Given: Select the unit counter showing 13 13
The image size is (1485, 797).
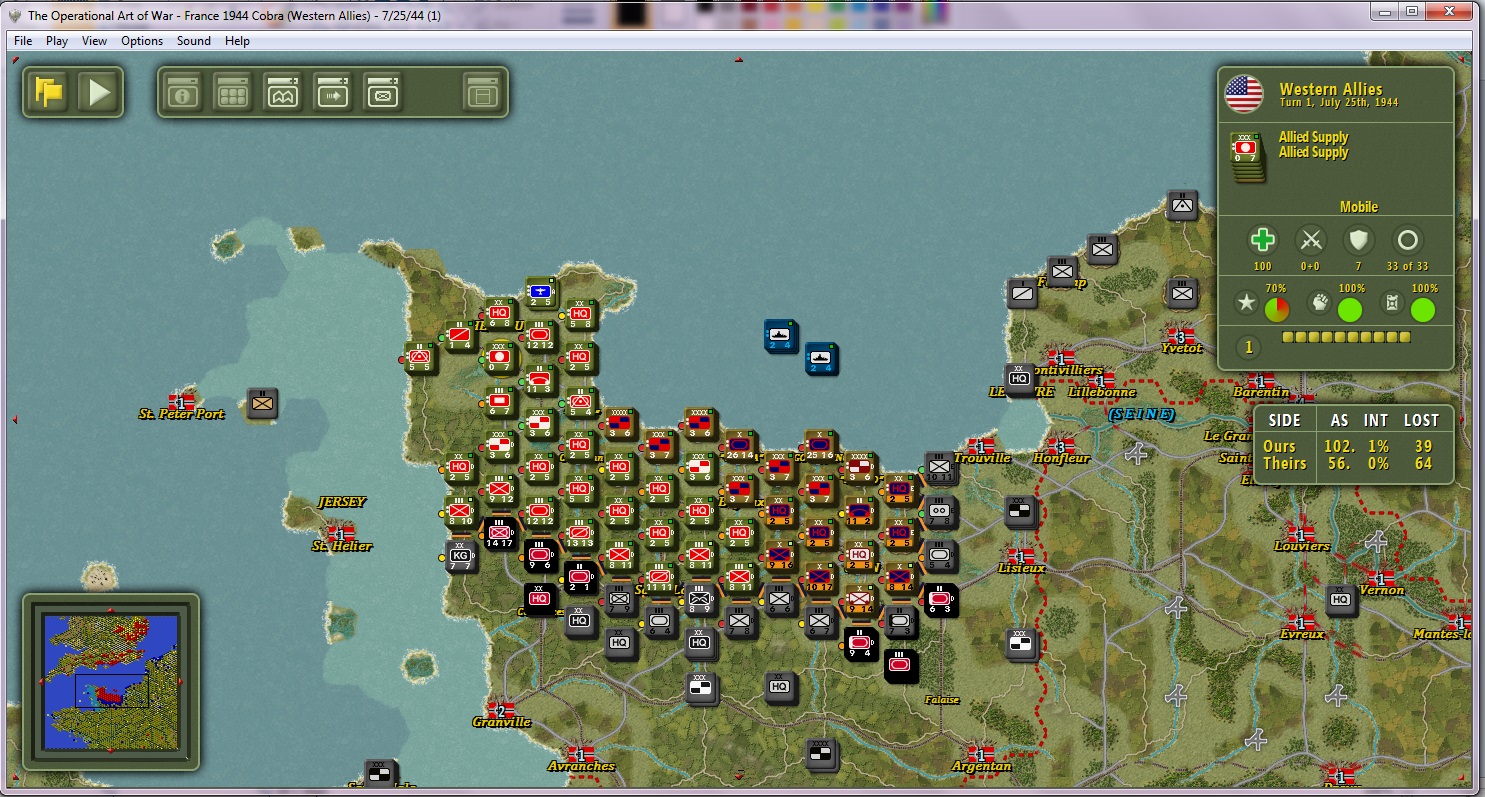Looking at the screenshot, I should (580, 534).
